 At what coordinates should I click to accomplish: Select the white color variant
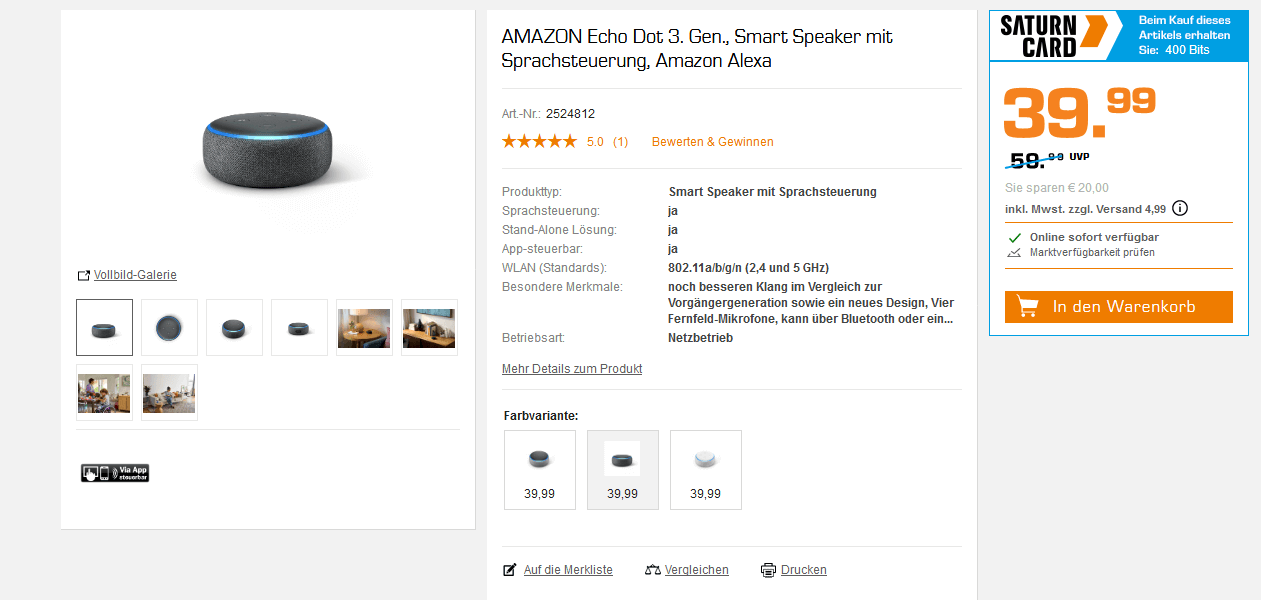point(706,470)
